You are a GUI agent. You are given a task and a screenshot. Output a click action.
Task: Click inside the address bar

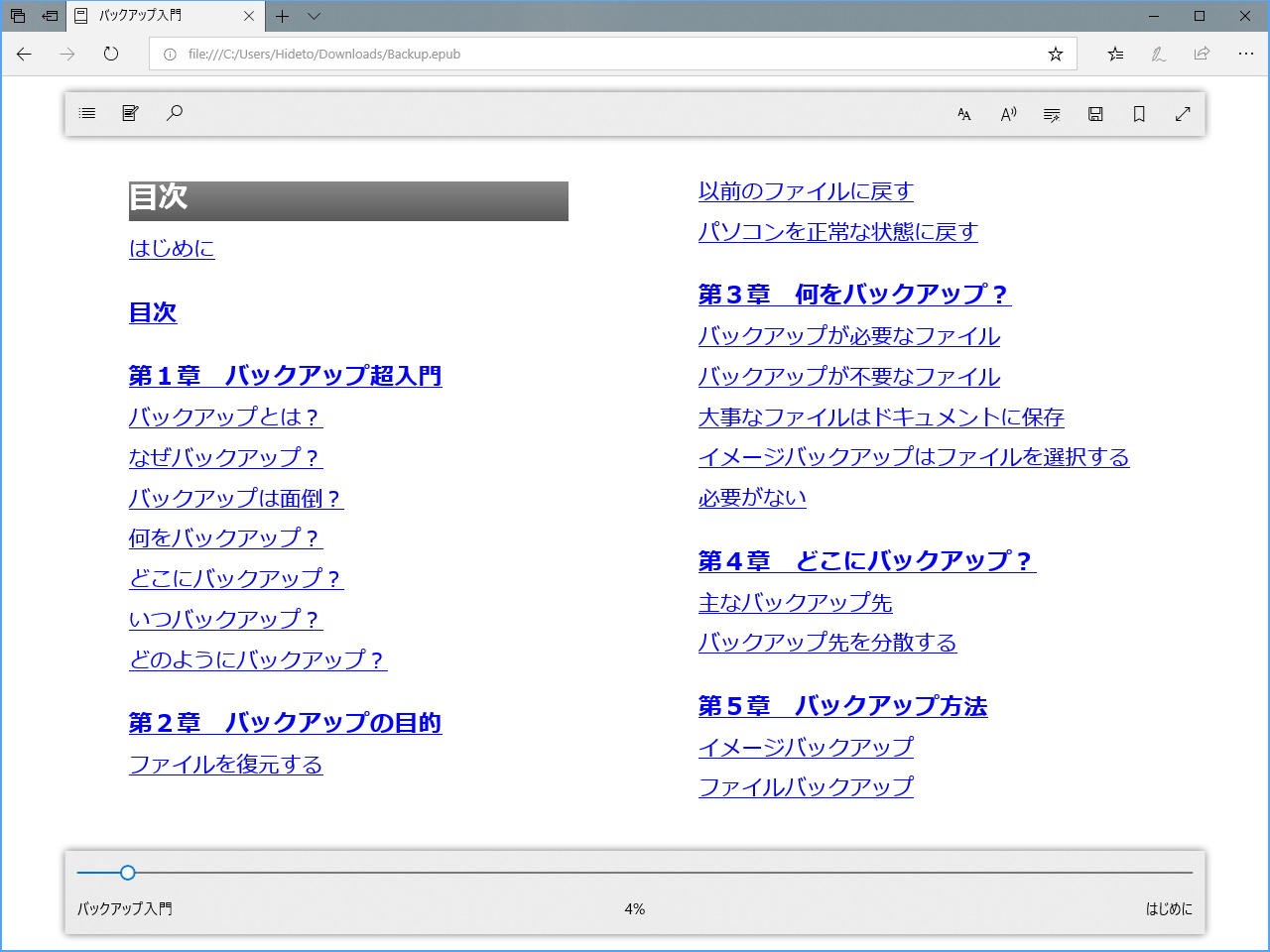(x=595, y=54)
